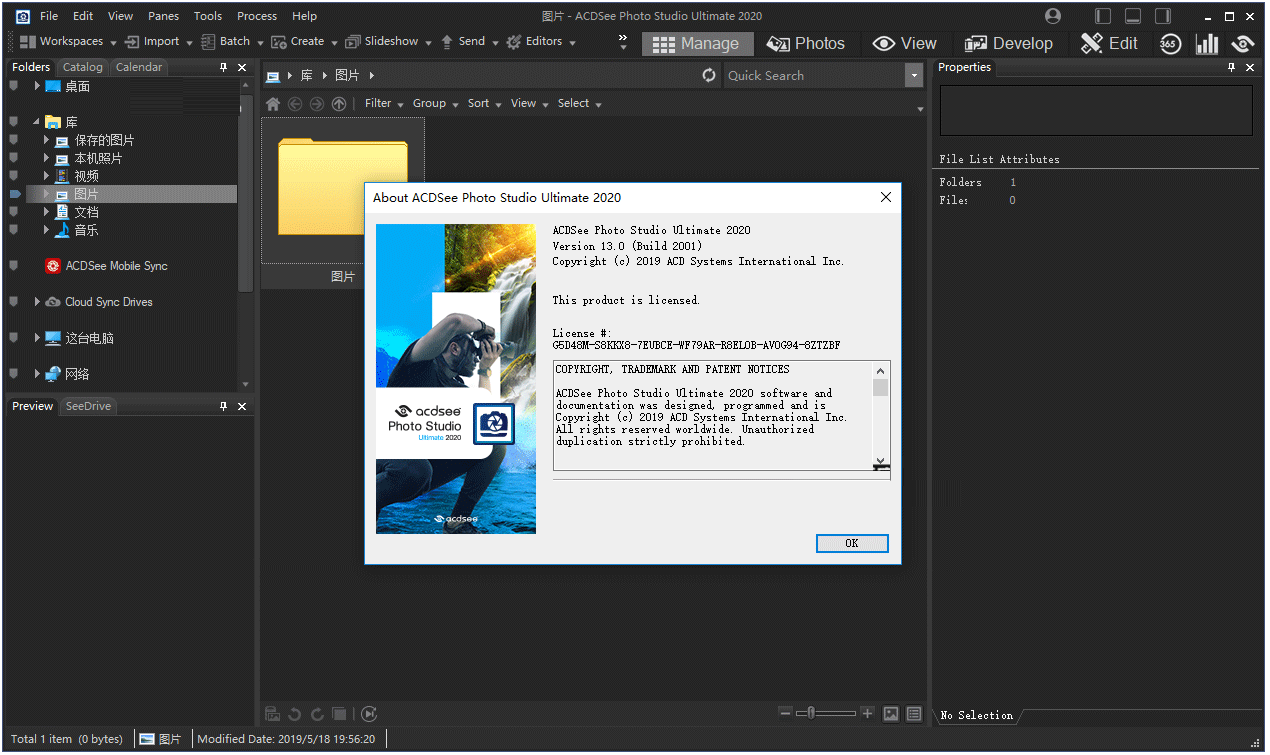Open the Tools menu
The width and height of the screenshot is (1270, 755).
click(x=207, y=15)
